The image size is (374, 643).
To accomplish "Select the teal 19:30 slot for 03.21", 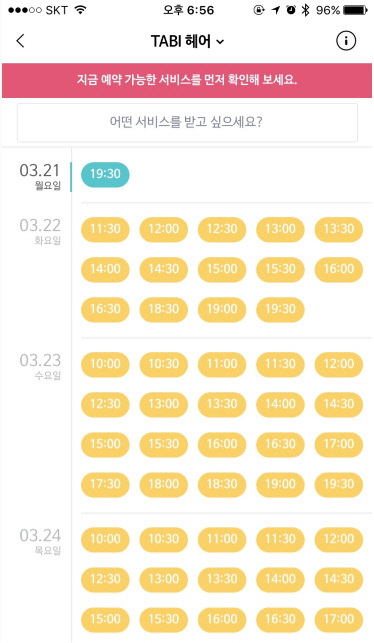I will pos(105,175).
